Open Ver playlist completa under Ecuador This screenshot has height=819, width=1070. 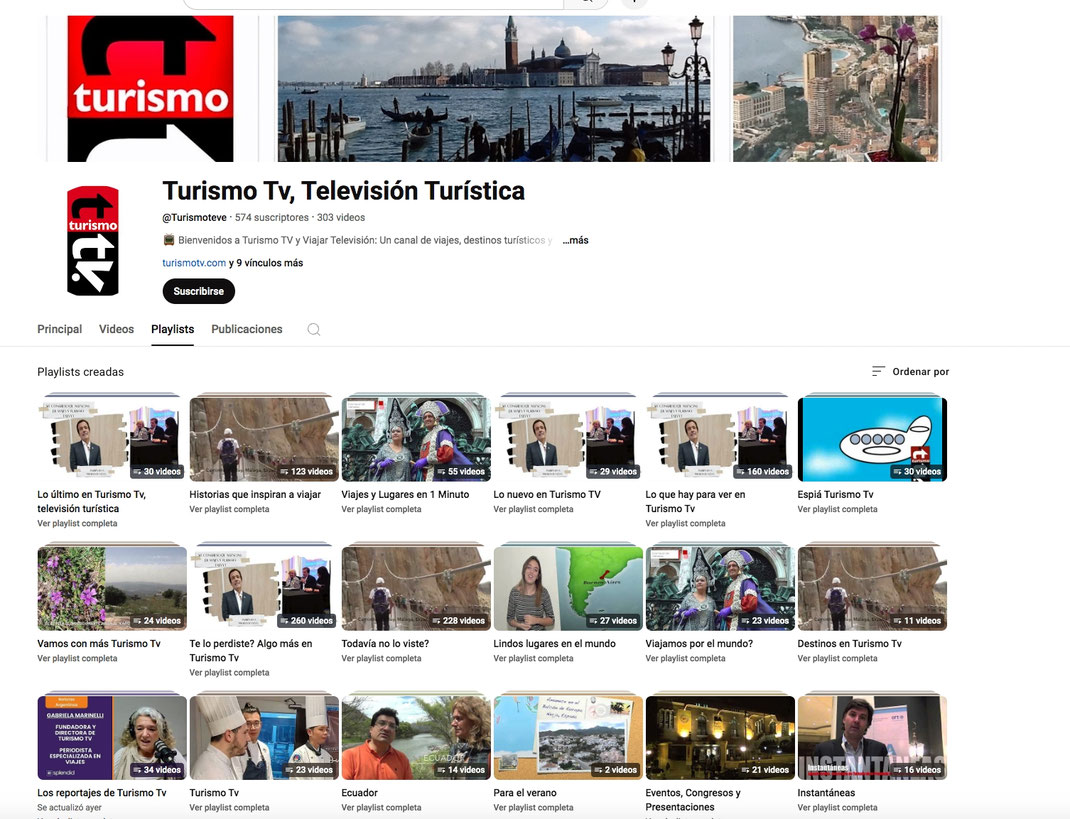click(x=381, y=807)
